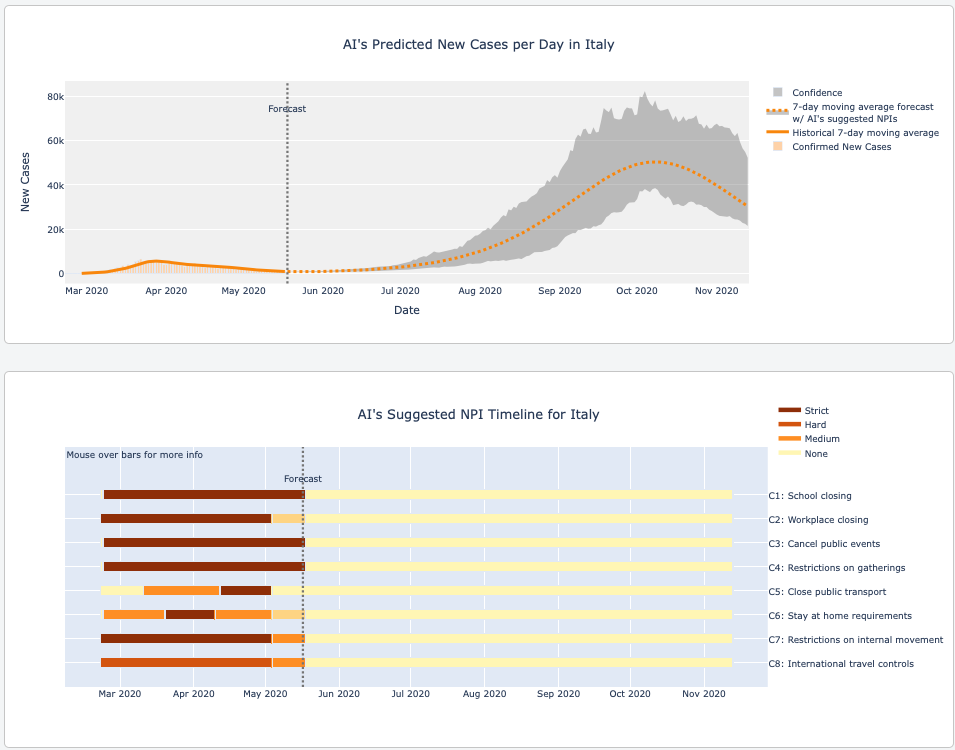Image resolution: width=955 pixels, height=750 pixels.
Task: Toggle Confirmed New Cases legend entry
Action: click(x=841, y=147)
